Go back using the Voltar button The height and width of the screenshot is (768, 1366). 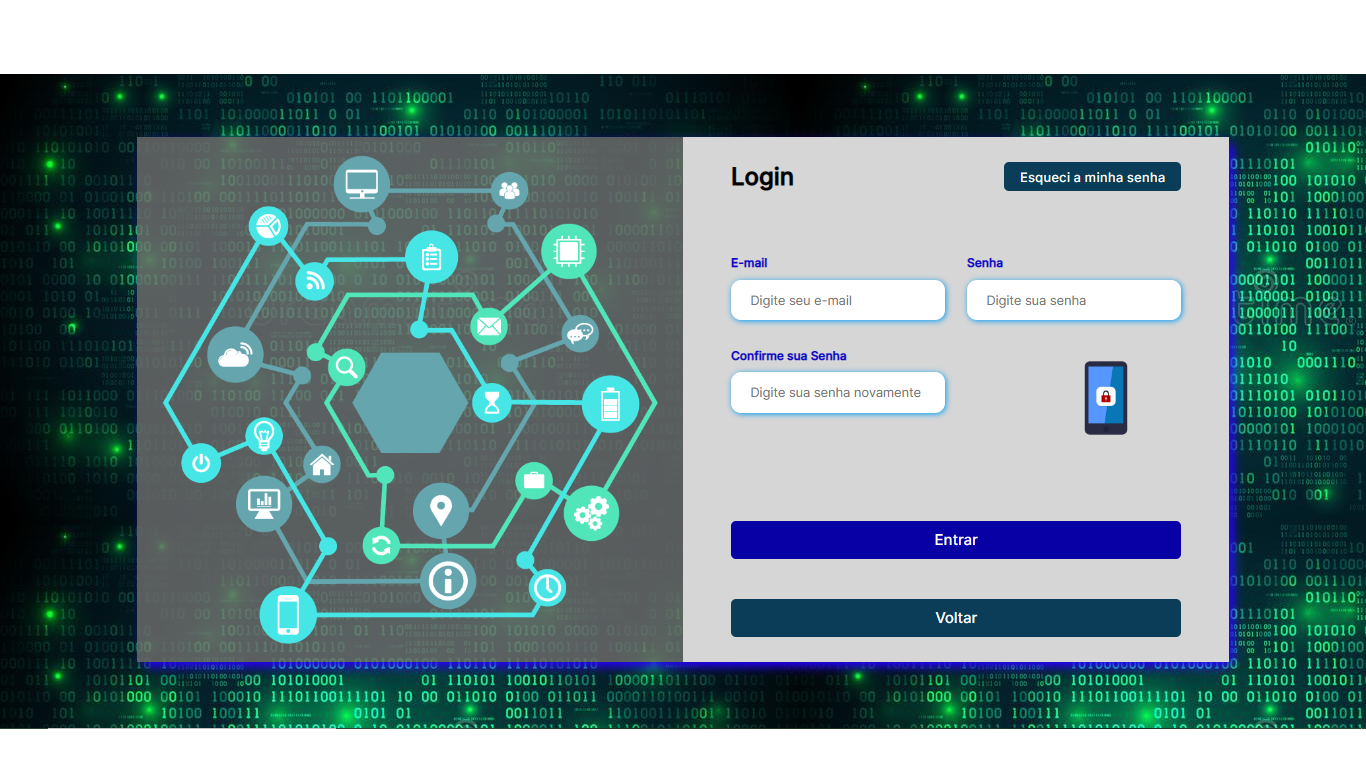coord(956,618)
